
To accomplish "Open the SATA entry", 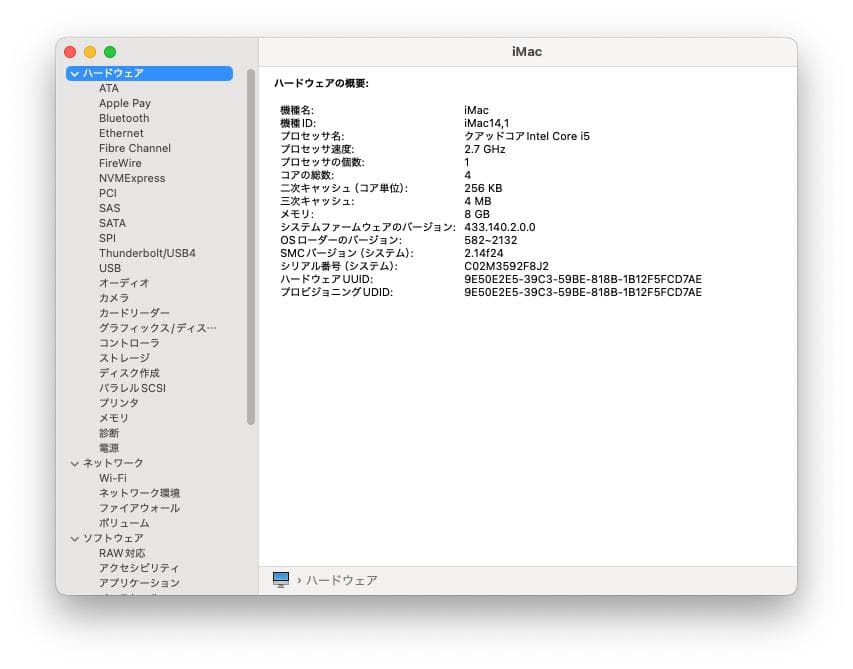I will [113, 223].
